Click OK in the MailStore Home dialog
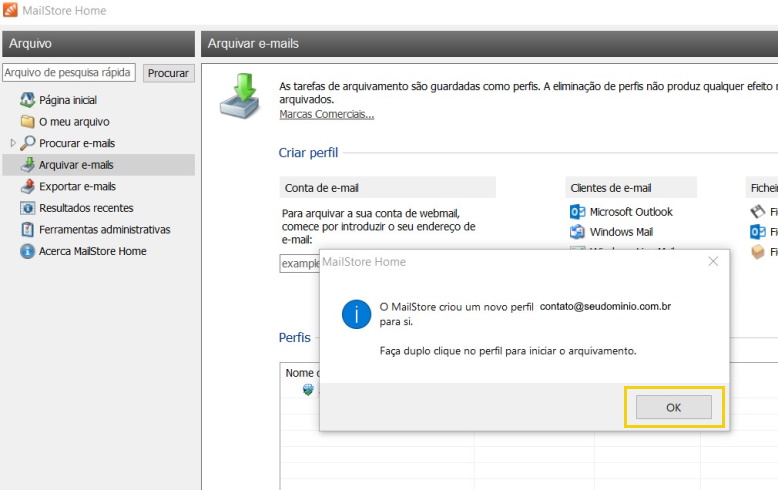 point(673,407)
